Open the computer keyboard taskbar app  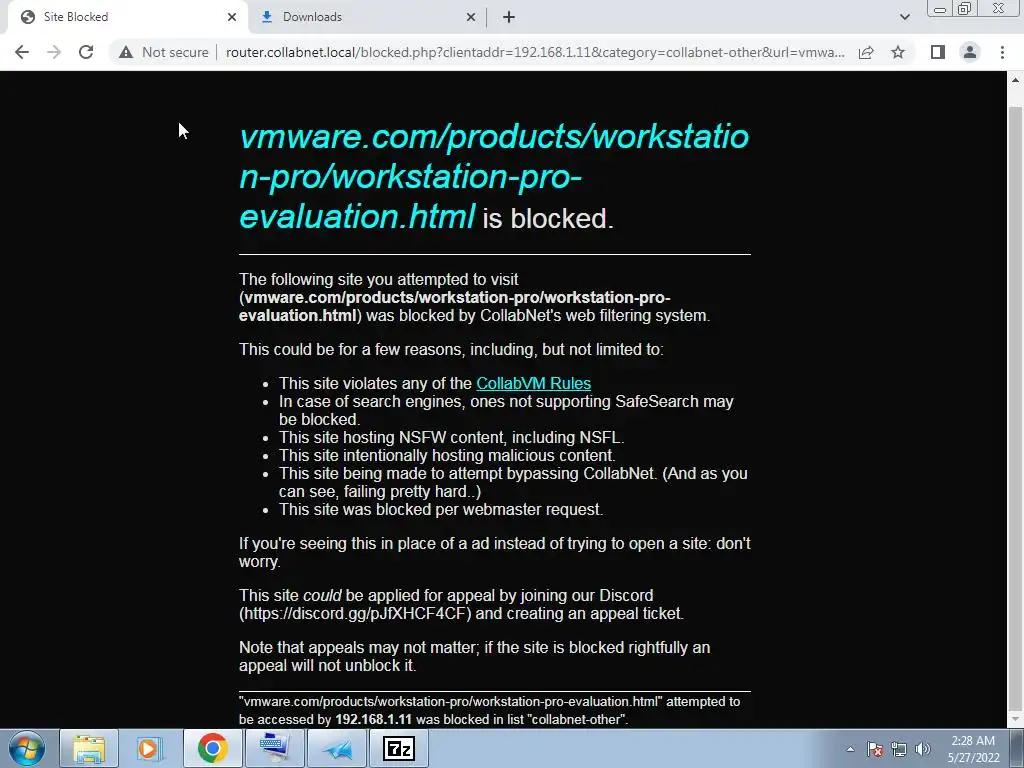274,748
